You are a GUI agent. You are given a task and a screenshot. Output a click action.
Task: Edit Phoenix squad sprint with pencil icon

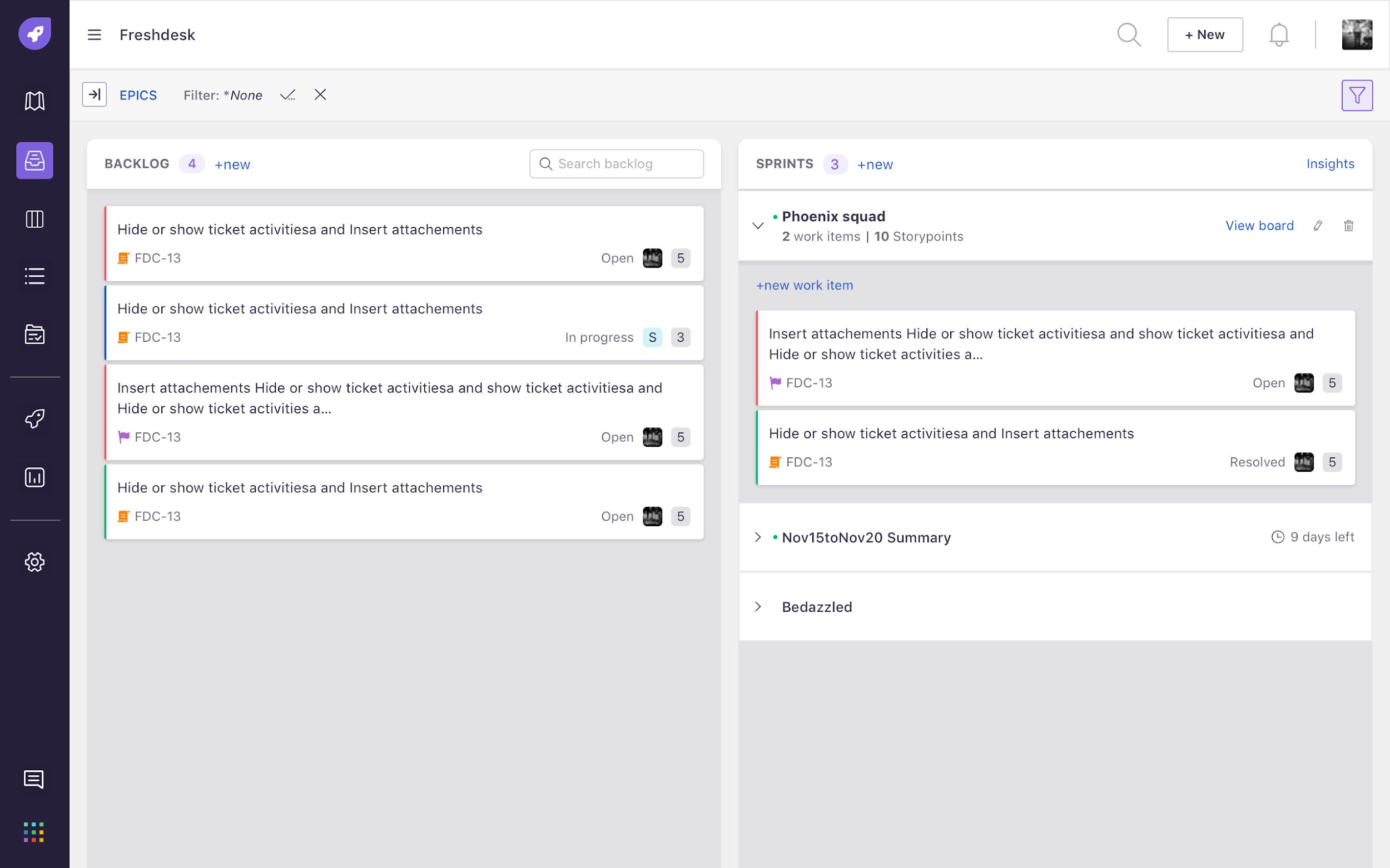coord(1318,226)
